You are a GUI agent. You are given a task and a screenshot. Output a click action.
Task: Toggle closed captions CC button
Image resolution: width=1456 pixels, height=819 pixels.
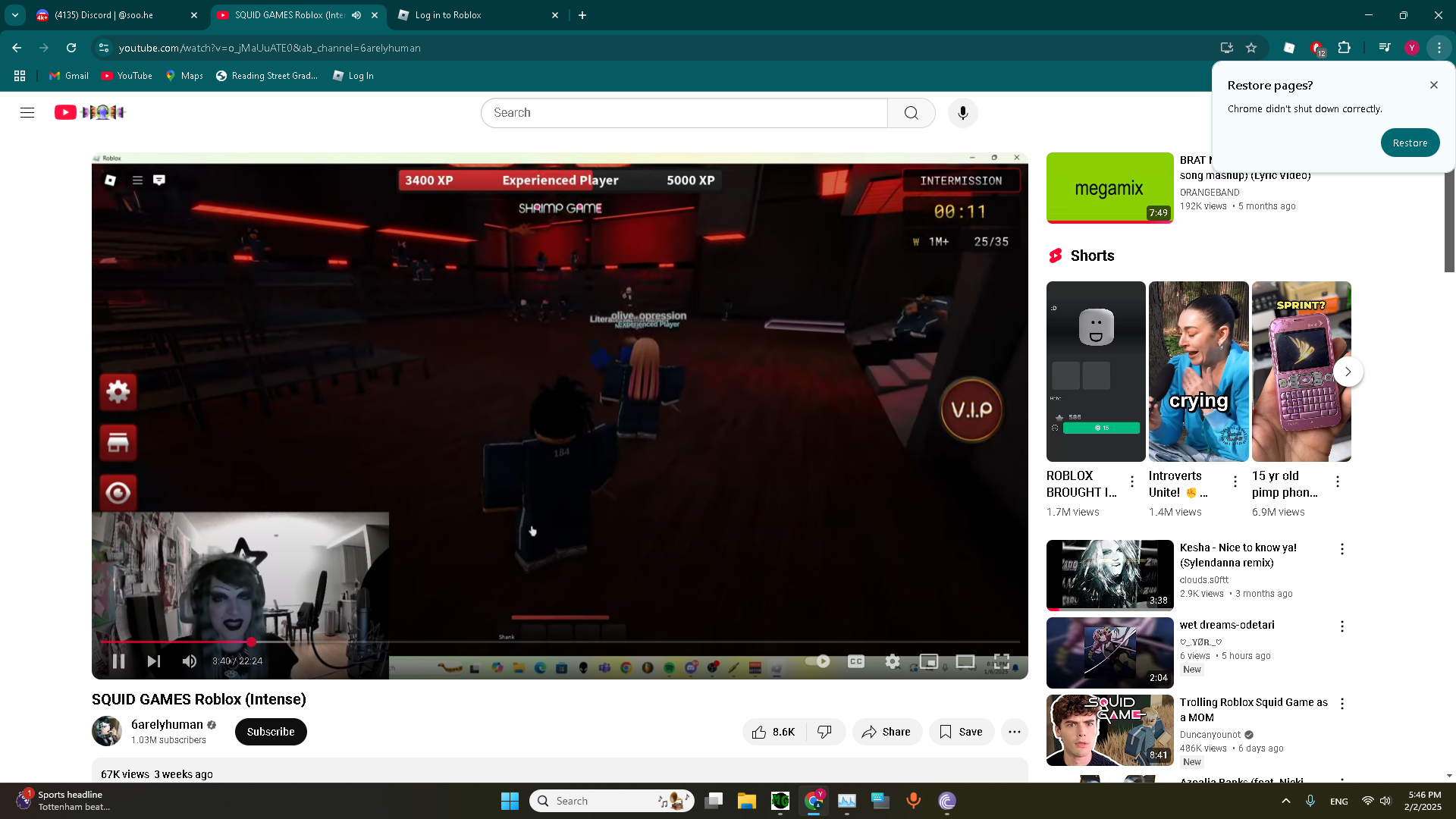click(856, 661)
